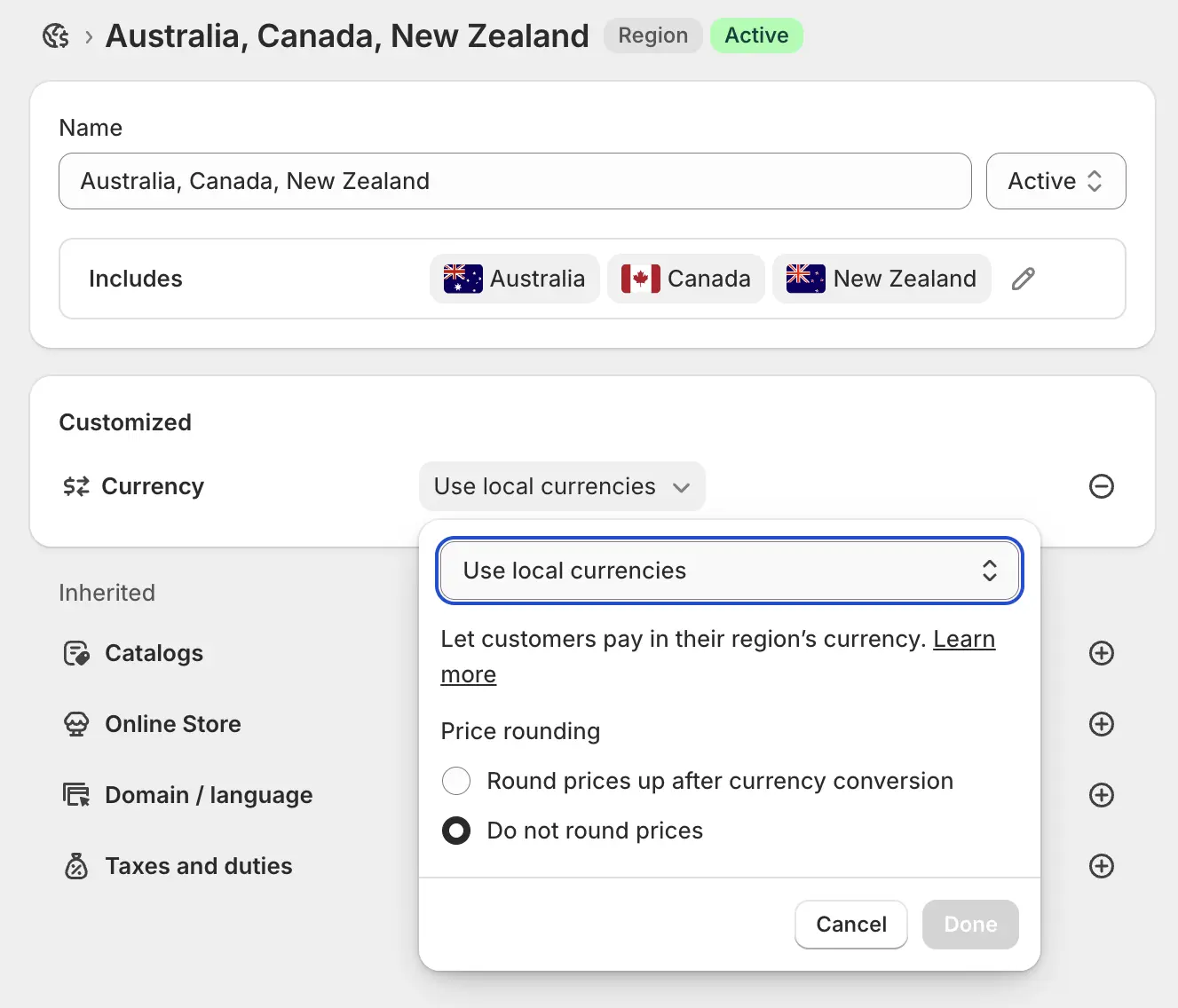Click the plus icon next to Catalogs
Viewport: 1178px width, 1008px height.
[1101, 653]
